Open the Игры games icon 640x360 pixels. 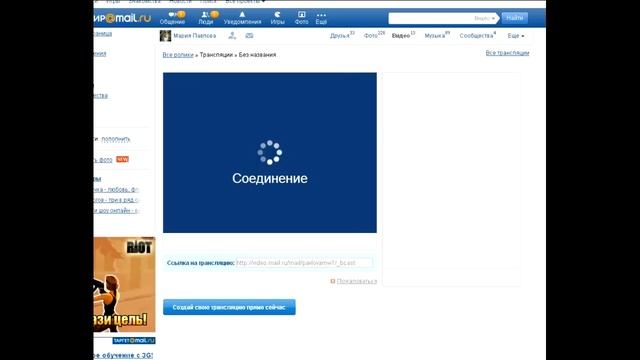[x=277, y=18]
